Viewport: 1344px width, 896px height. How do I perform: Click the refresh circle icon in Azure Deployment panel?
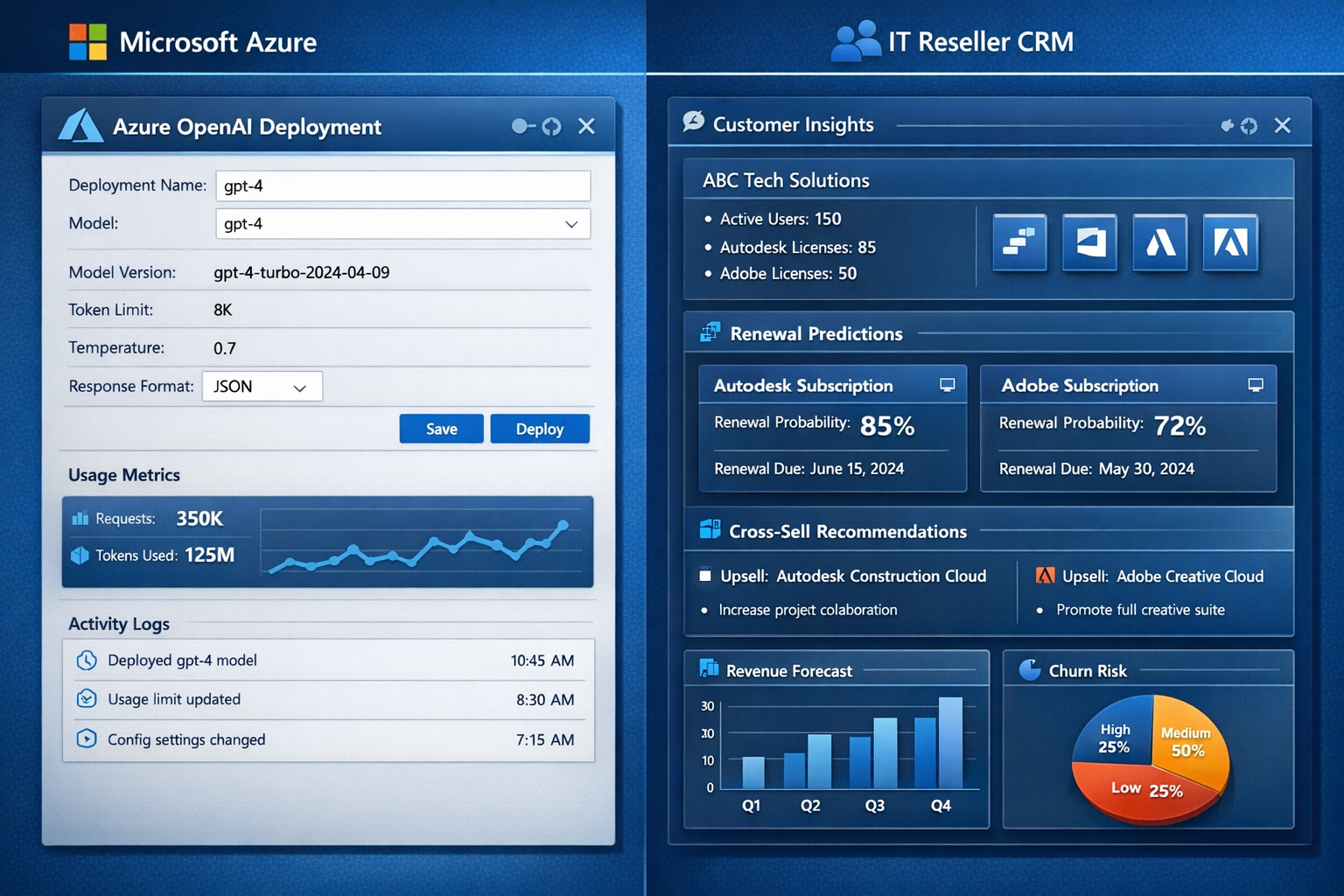551,126
